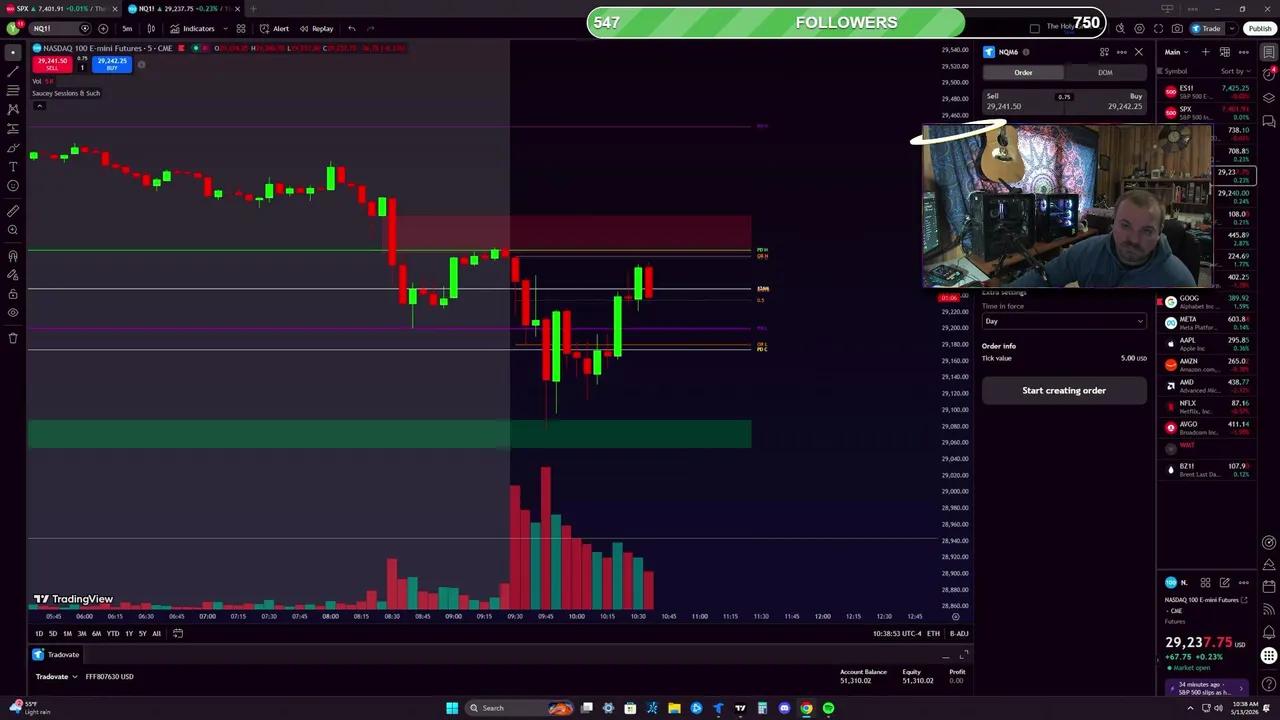
Task: Toggle magnet mode in the left toolbar
Action: (13, 256)
